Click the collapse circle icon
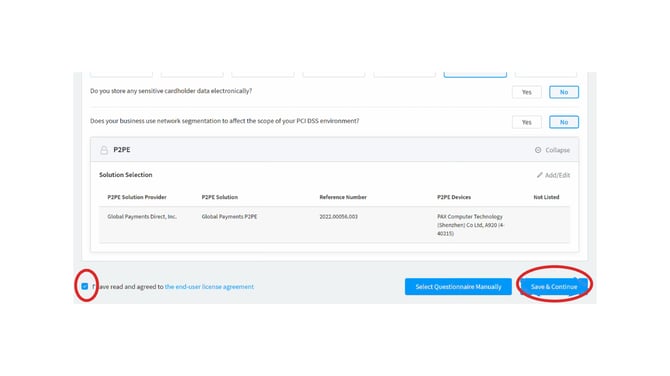 coord(538,150)
